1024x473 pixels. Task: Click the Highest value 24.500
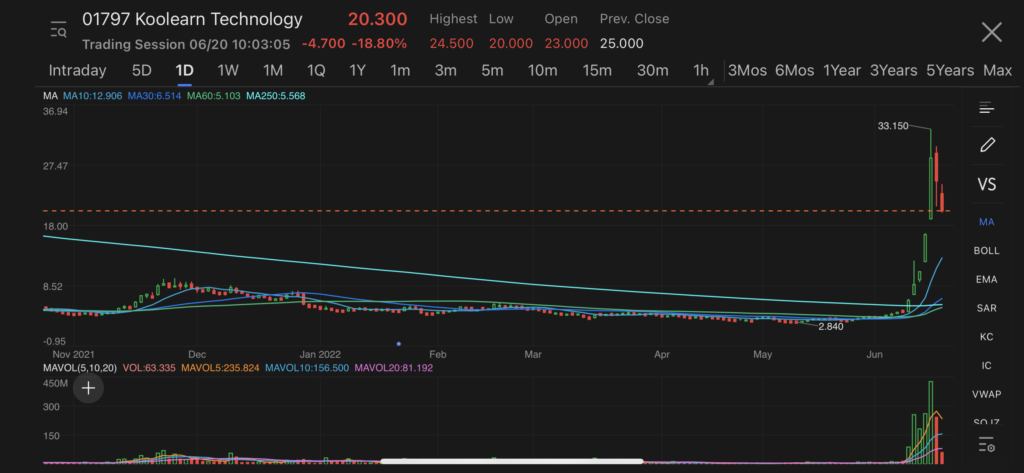(451, 44)
